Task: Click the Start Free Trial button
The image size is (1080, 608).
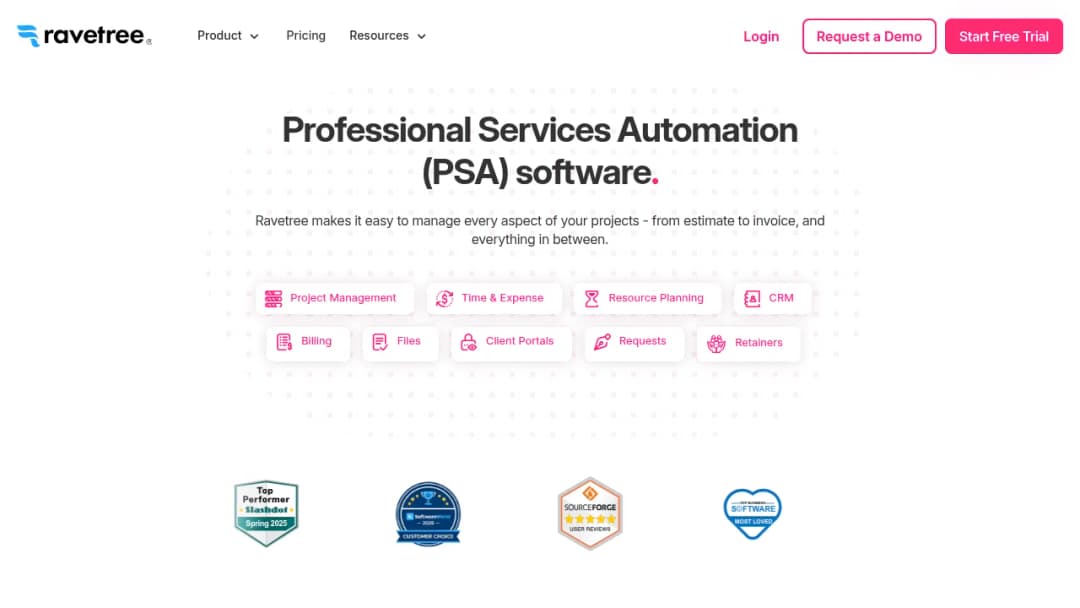Action: click(x=1004, y=36)
